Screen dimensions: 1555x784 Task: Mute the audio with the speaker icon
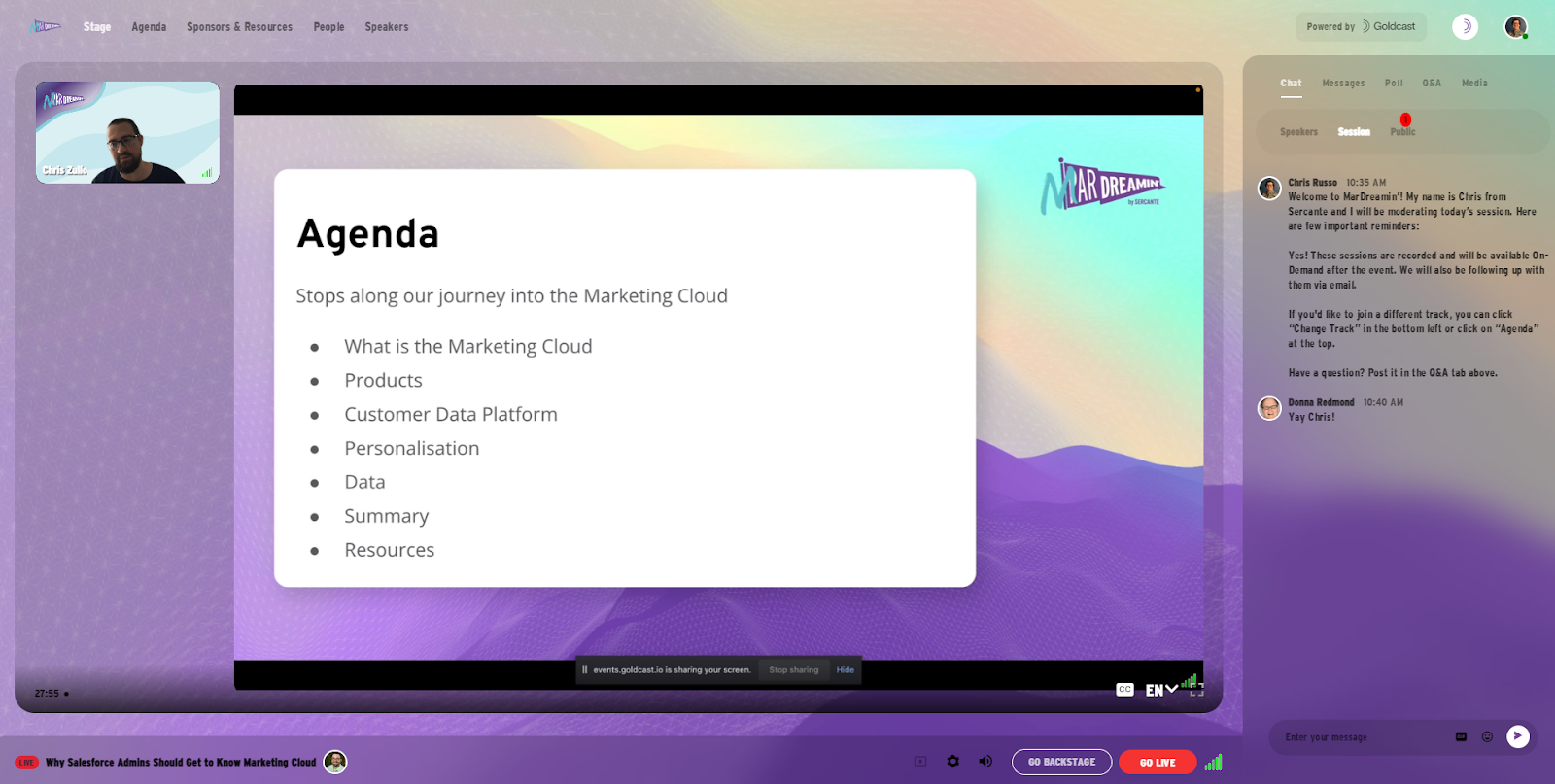[985, 762]
